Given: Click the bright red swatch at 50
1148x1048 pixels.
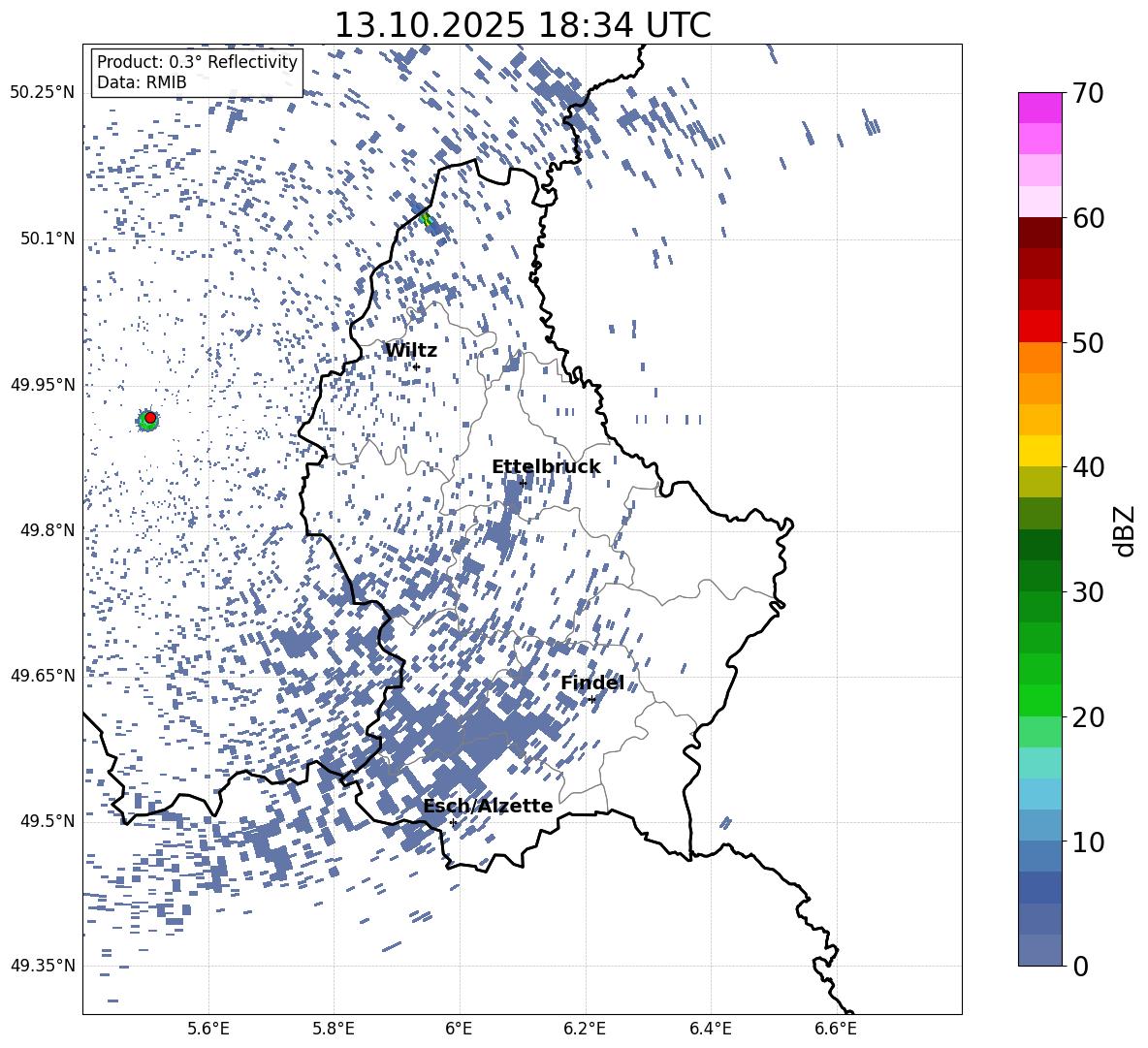Looking at the screenshot, I should [x=1039, y=327].
